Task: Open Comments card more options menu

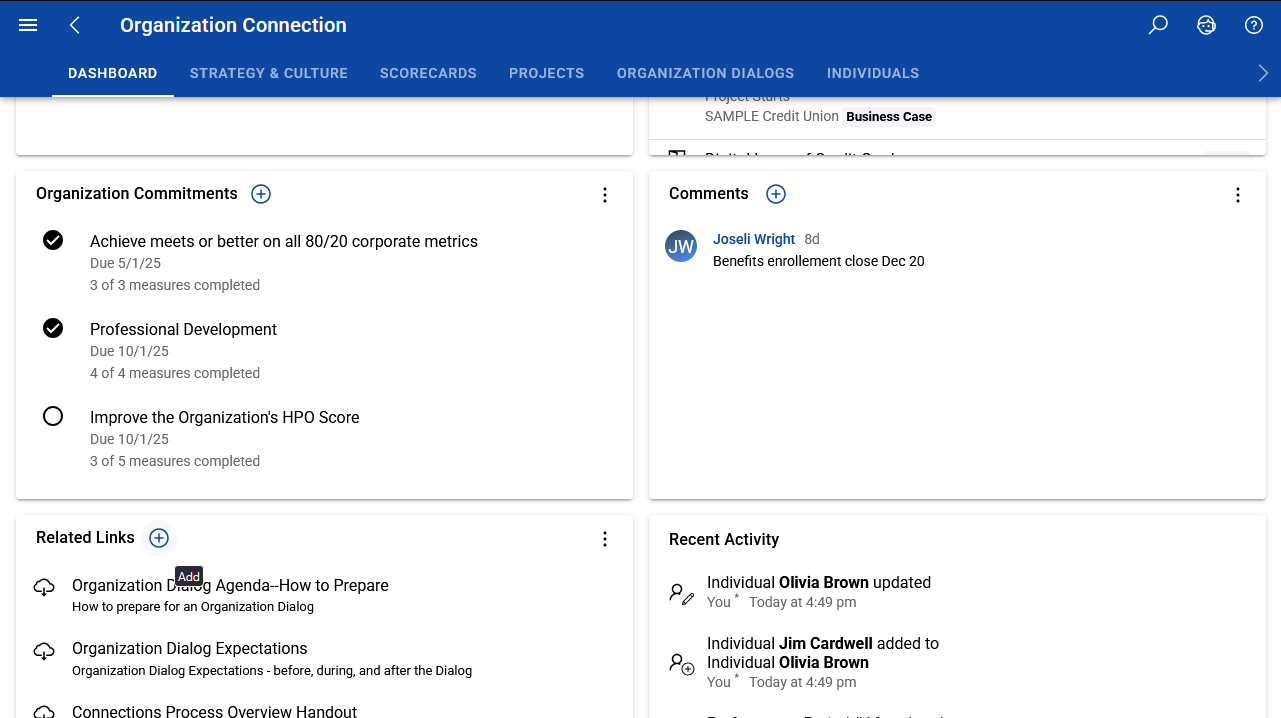Action: [x=1238, y=195]
